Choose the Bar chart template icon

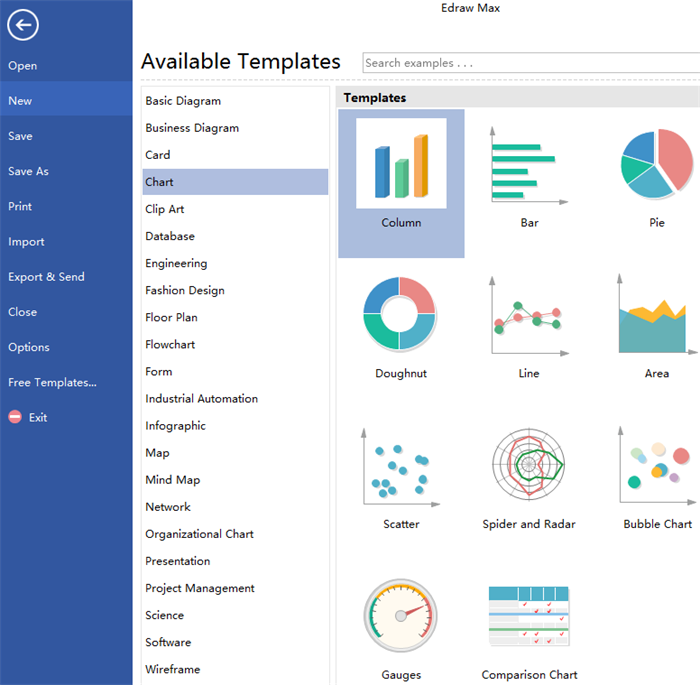click(x=529, y=164)
